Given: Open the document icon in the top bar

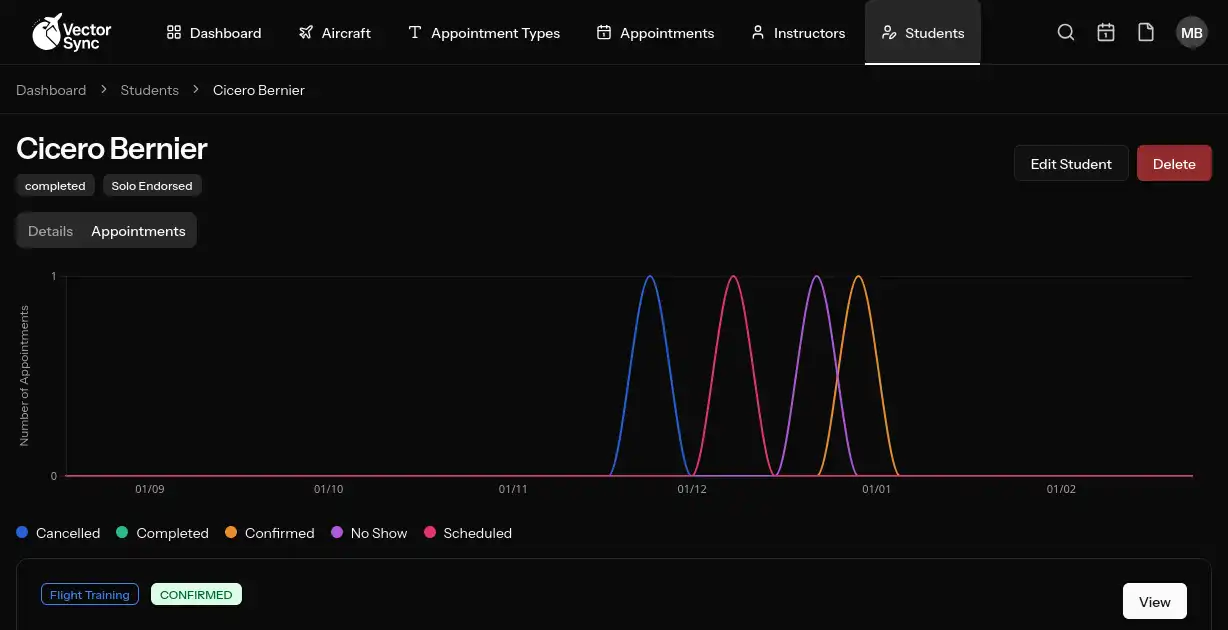Looking at the screenshot, I should pos(1146,32).
